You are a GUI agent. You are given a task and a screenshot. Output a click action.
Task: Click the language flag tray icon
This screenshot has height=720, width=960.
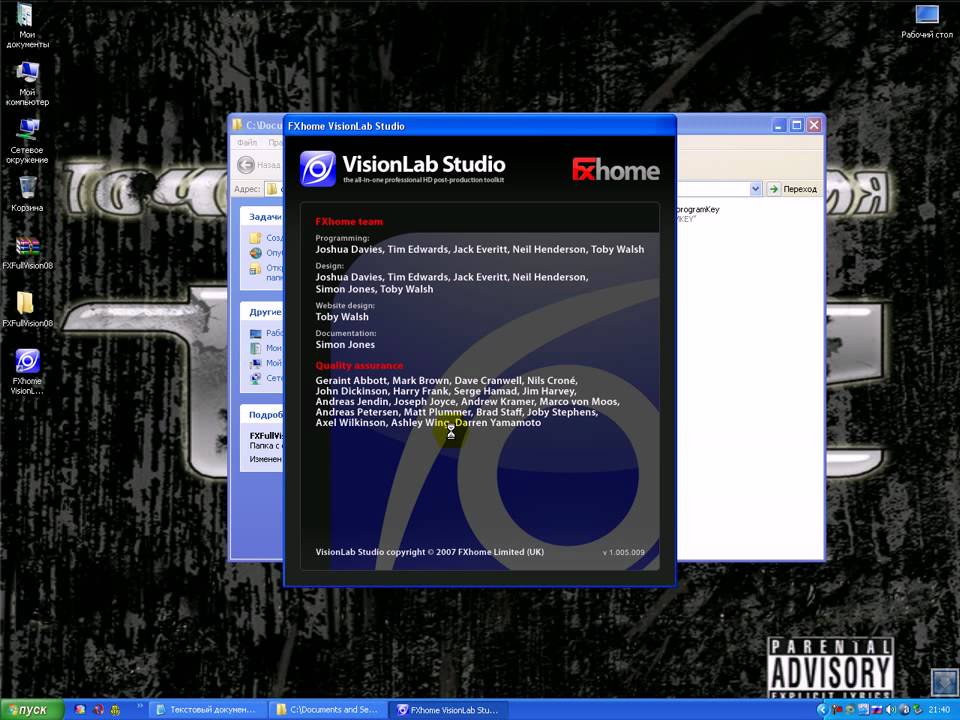877,710
